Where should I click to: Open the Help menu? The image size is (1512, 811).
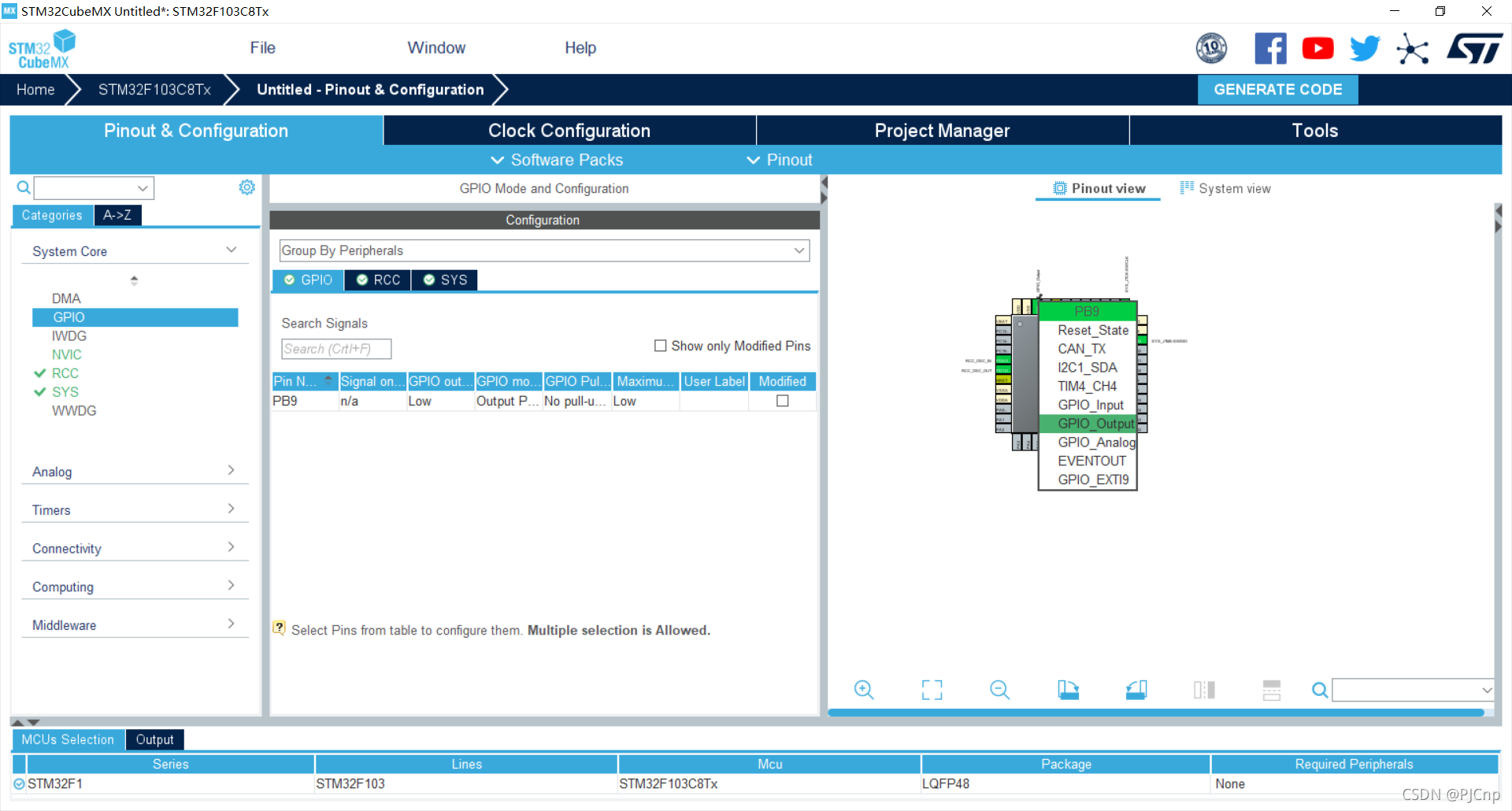580,48
